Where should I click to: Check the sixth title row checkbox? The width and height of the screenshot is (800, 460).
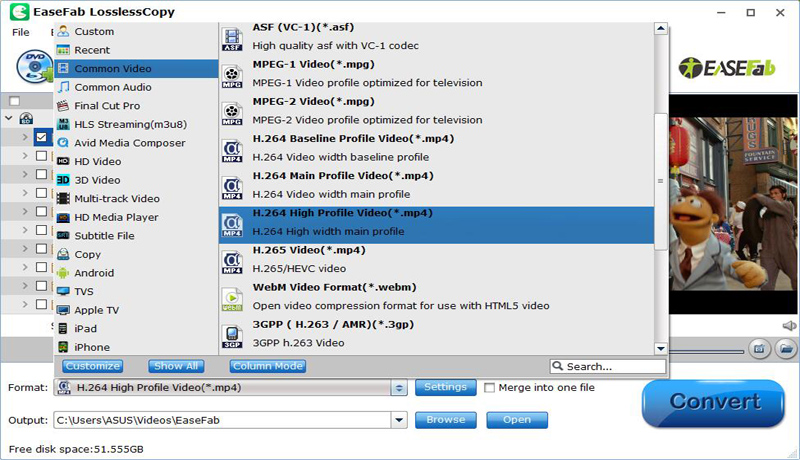click(x=41, y=230)
